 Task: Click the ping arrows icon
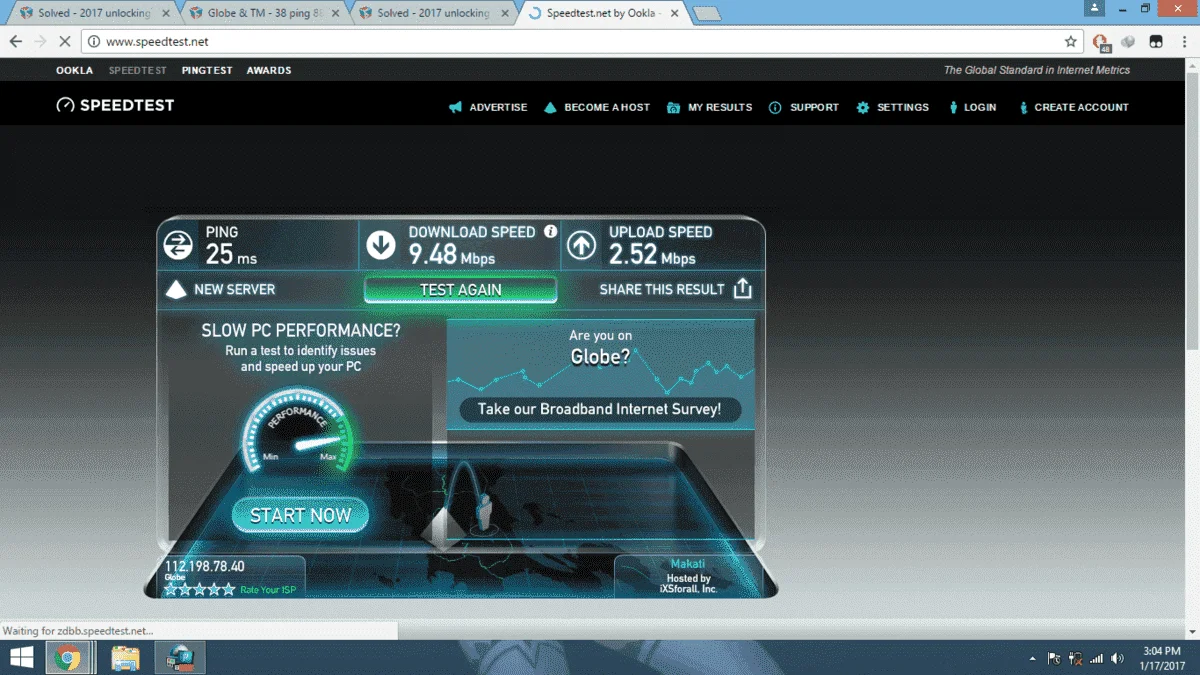pos(178,245)
